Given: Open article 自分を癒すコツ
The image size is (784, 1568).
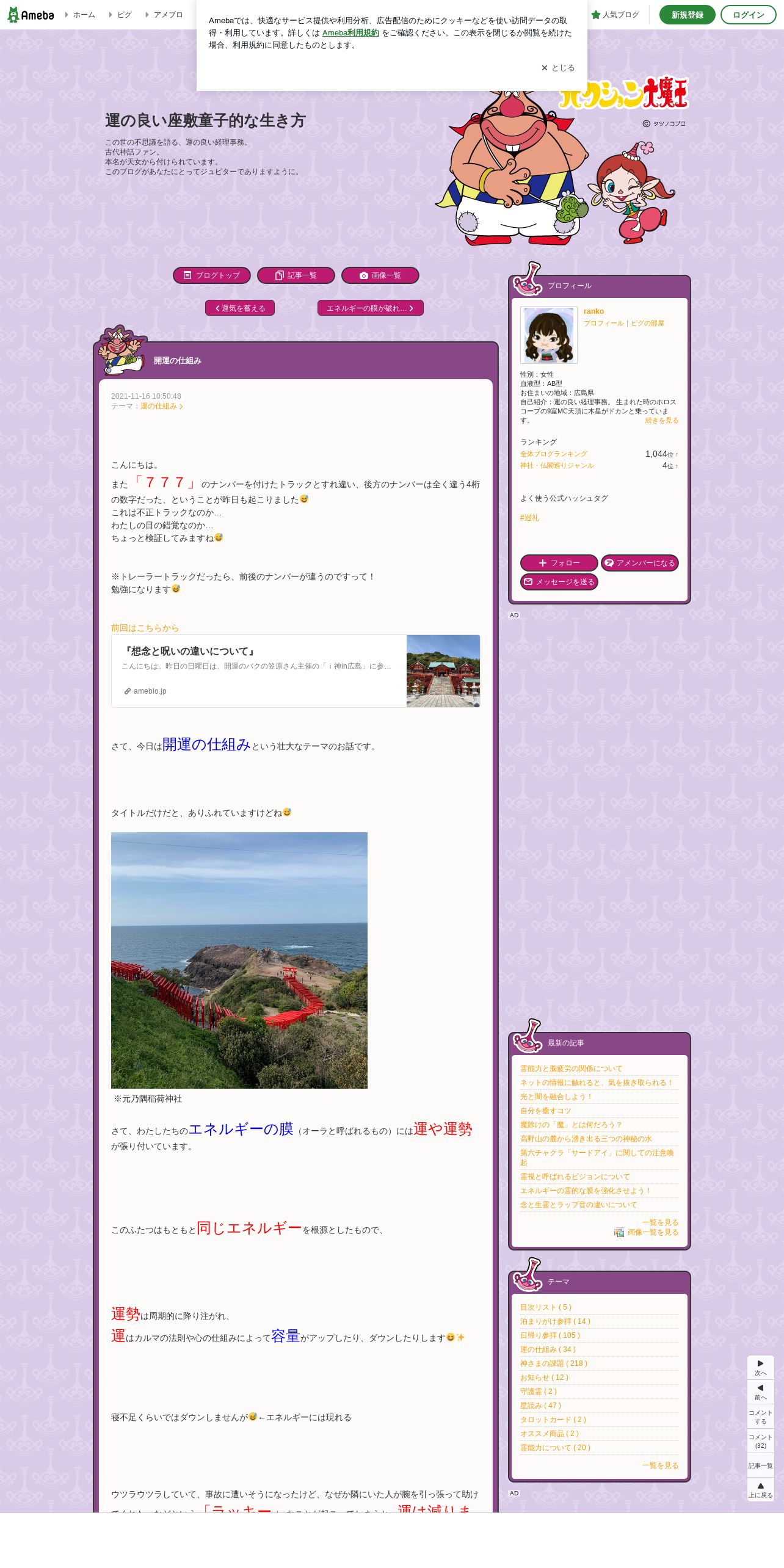Looking at the screenshot, I should (545, 1111).
